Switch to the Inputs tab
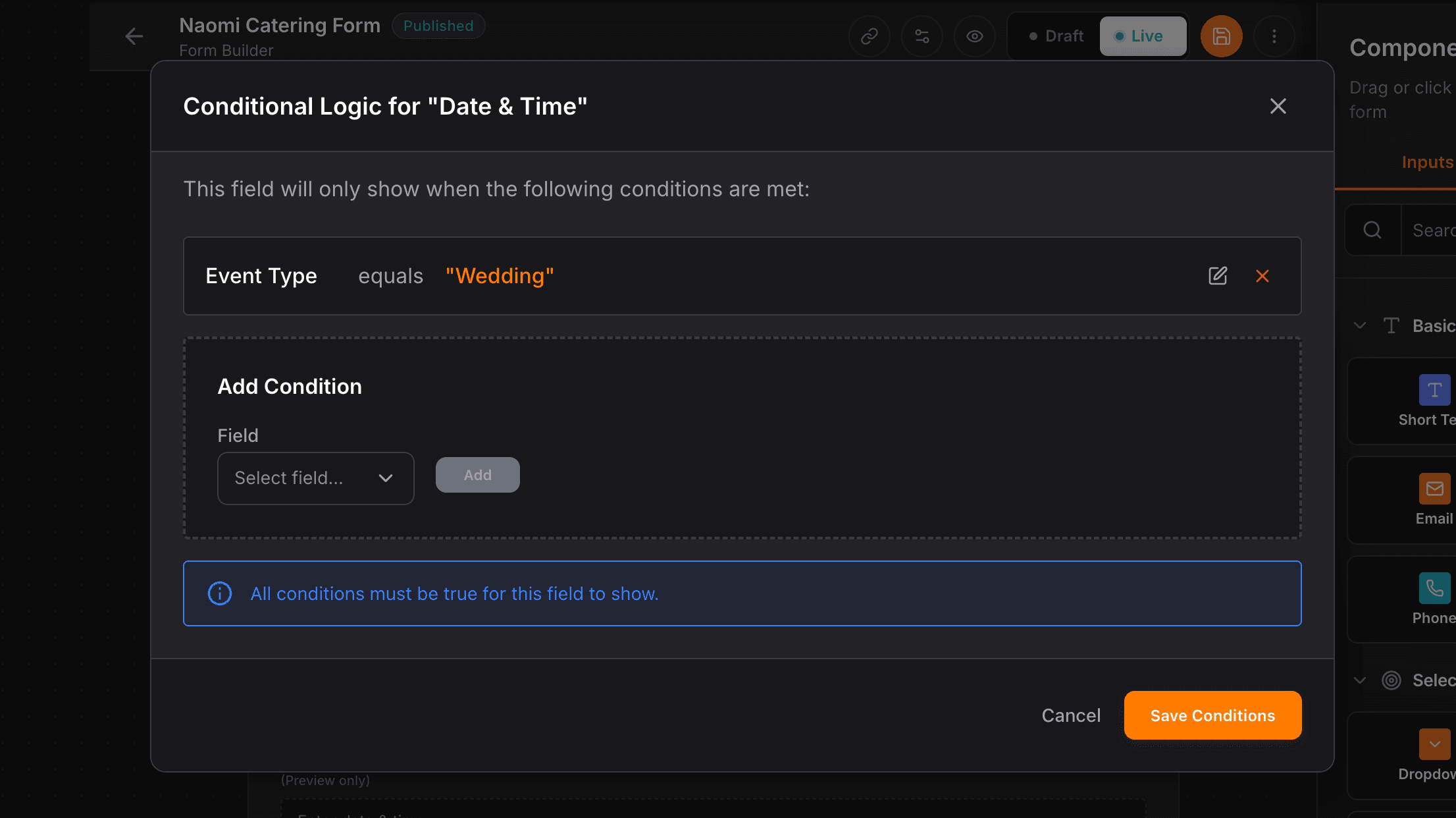The height and width of the screenshot is (818, 1456). pyautogui.click(x=1427, y=162)
